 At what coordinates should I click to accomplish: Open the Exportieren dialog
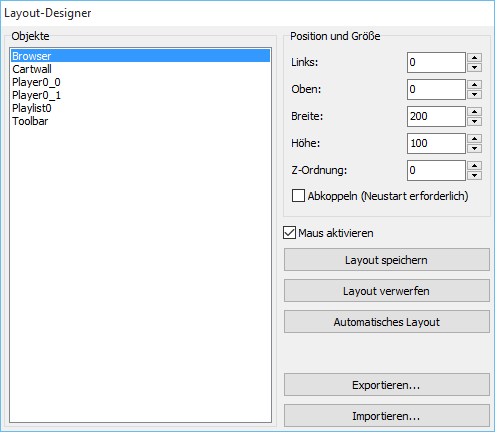click(387, 385)
